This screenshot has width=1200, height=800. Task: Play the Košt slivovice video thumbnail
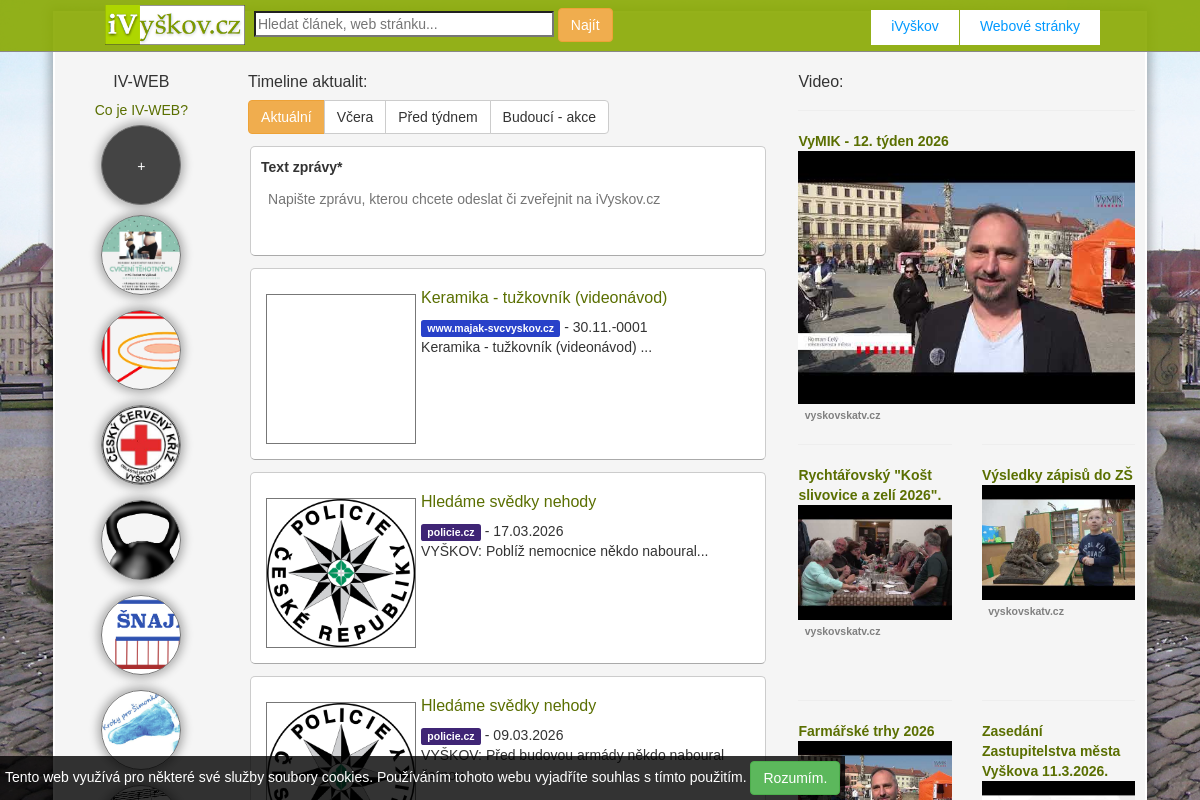pos(875,562)
